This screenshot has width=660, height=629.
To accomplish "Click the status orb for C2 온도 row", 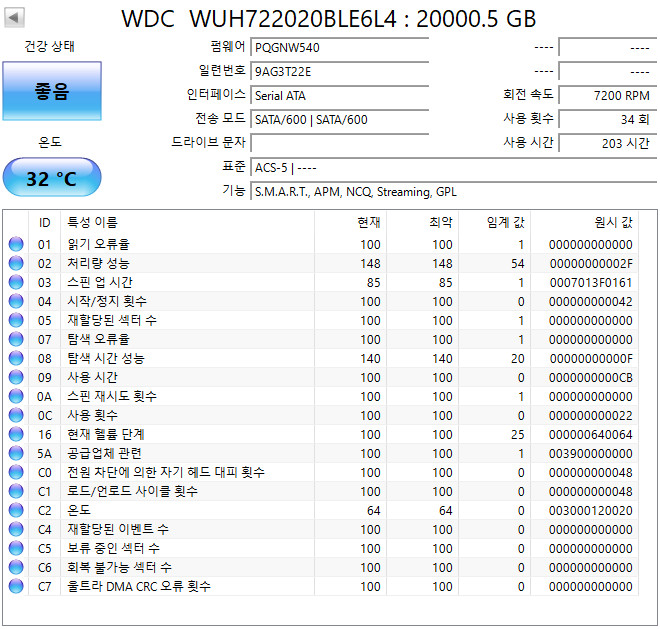I will [16, 510].
